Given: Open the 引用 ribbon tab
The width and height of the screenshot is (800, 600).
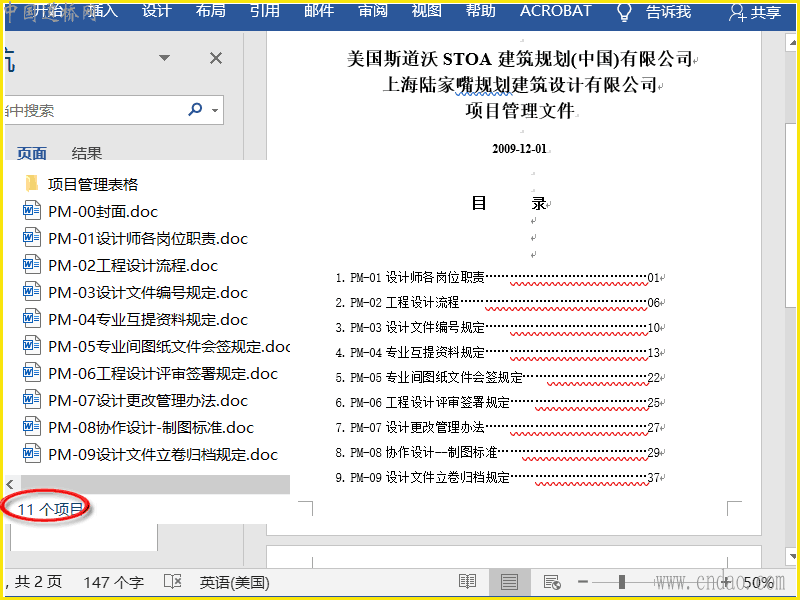Looking at the screenshot, I should point(265,11).
